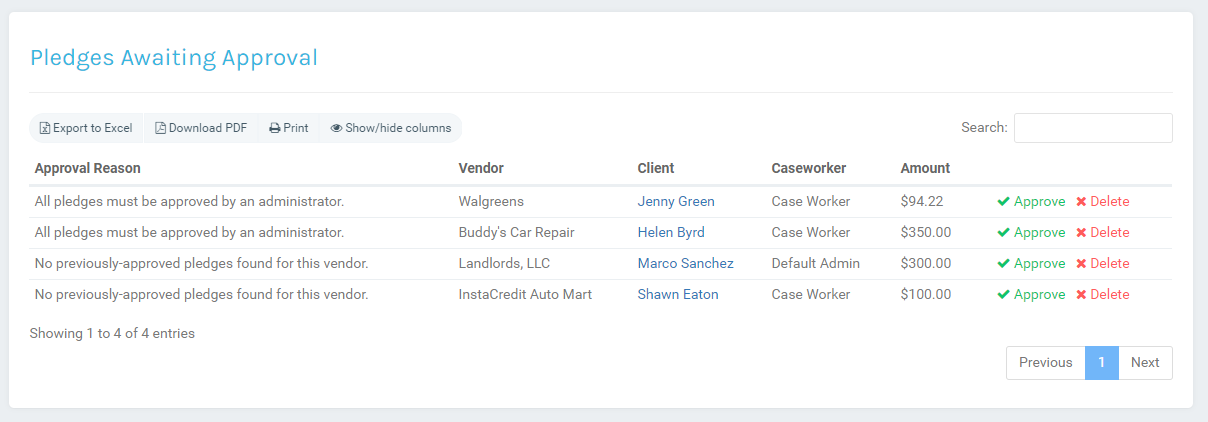The height and width of the screenshot is (422, 1208).
Task: Click the Export to Excel button
Action: click(86, 128)
